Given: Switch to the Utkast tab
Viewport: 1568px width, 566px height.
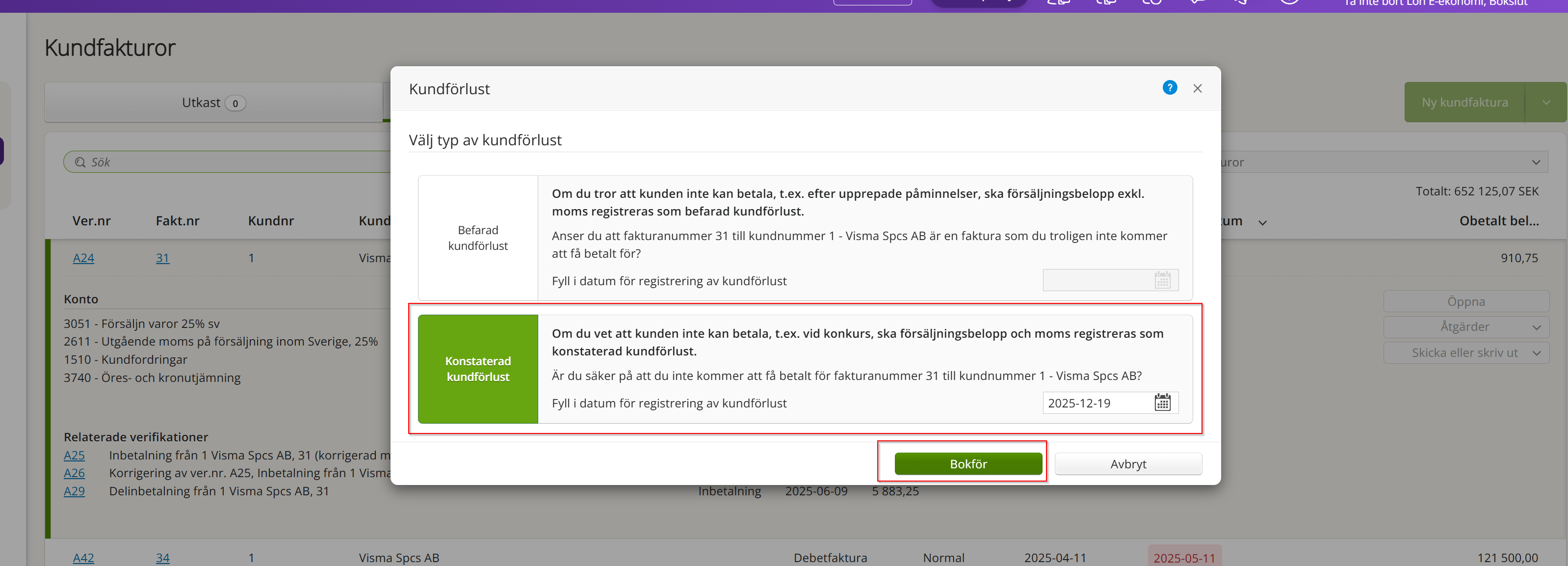Looking at the screenshot, I should (213, 103).
